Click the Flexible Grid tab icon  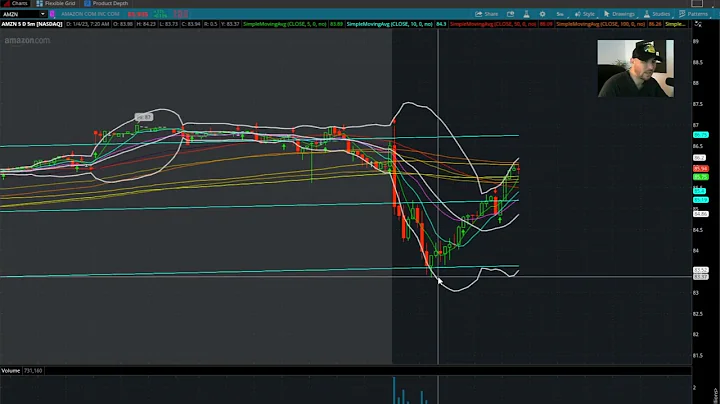[x=39, y=3]
